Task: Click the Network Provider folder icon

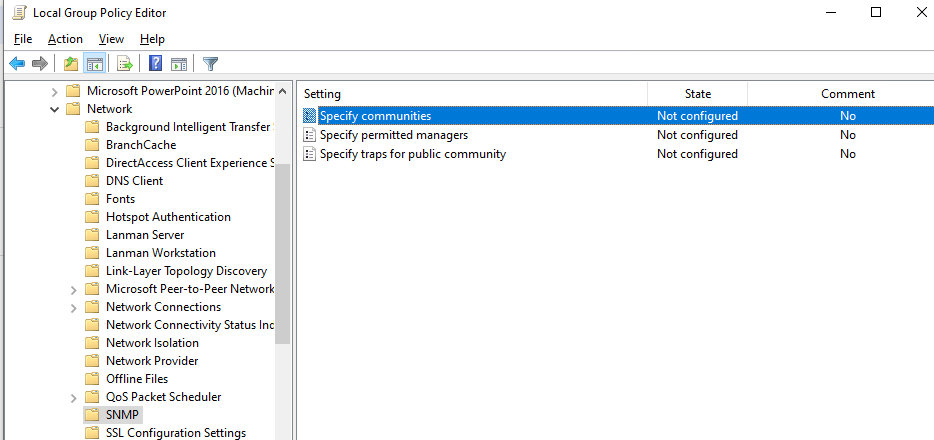Action: (x=92, y=360)
